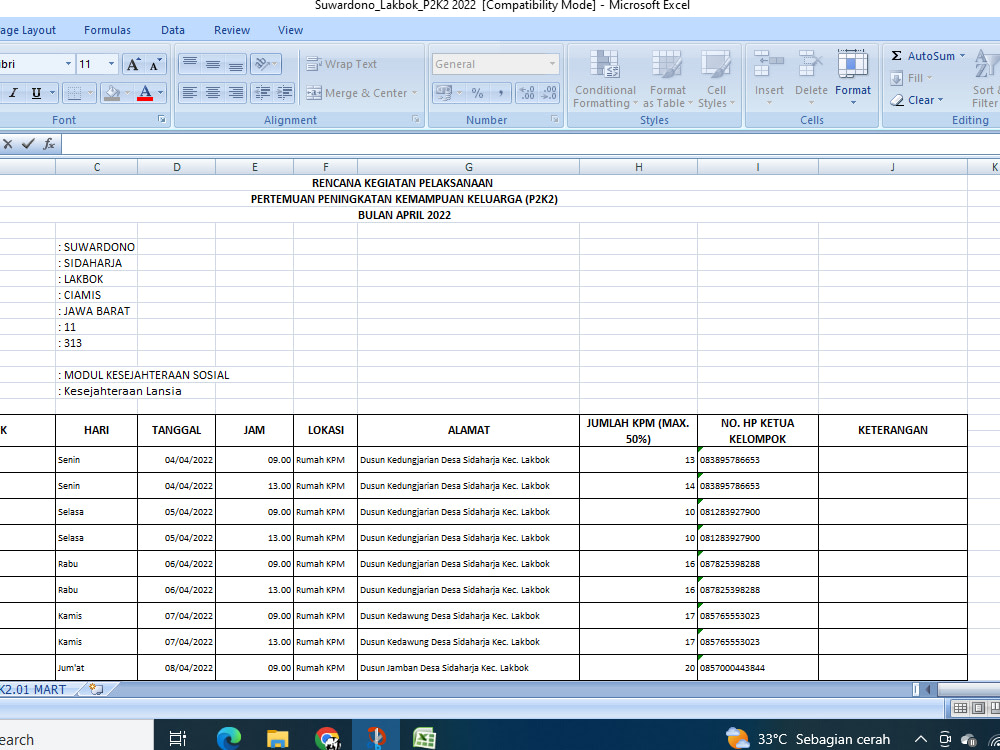Toggle Wrap Text

tap(341, 64)
